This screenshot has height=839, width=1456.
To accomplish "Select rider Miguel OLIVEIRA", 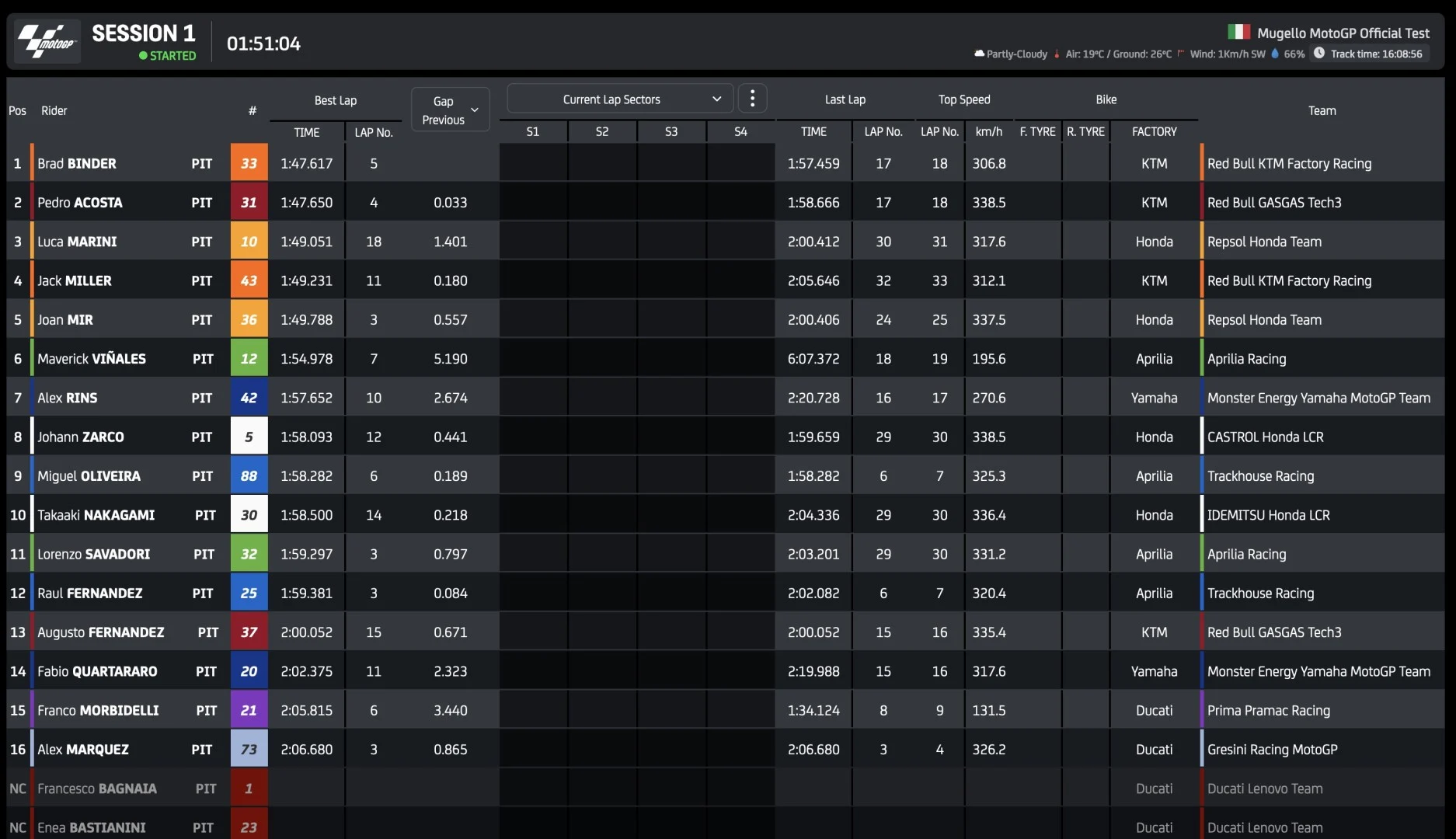I will click(89, 475).
